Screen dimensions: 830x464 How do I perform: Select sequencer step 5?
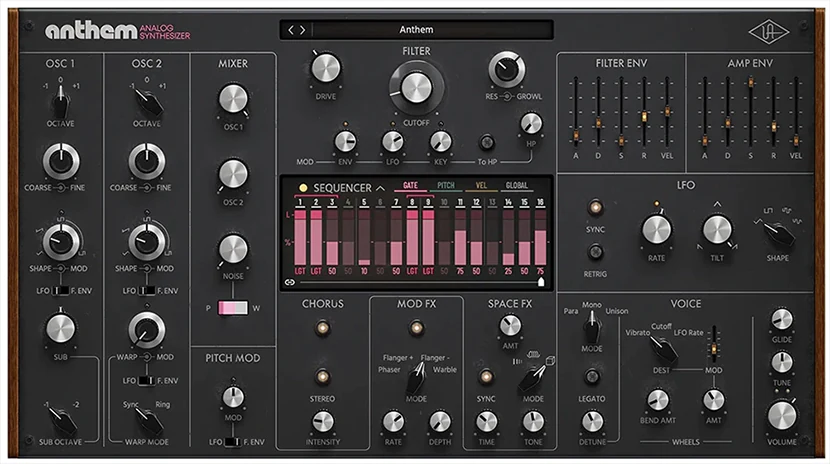364,202
